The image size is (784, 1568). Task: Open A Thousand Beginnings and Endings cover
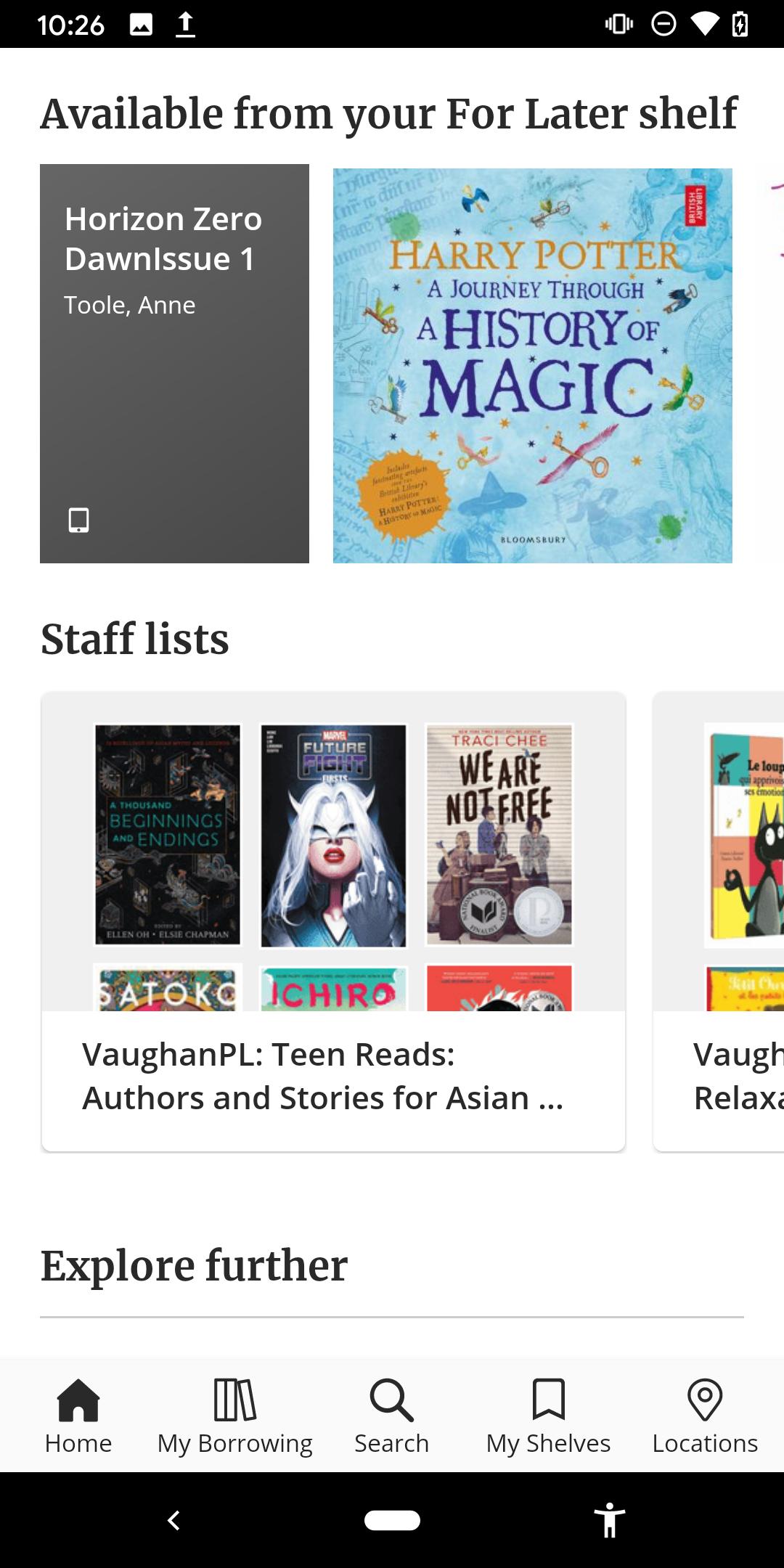point(168,836)
